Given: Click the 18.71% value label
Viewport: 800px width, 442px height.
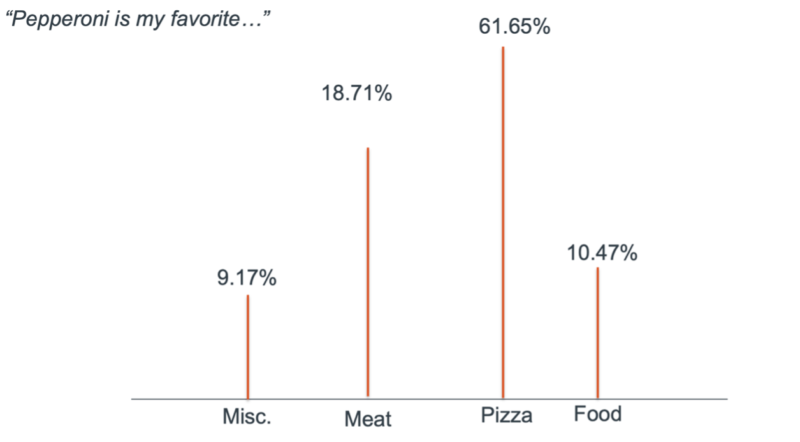Looking at the screenshot, I should [x=356, y=95].
